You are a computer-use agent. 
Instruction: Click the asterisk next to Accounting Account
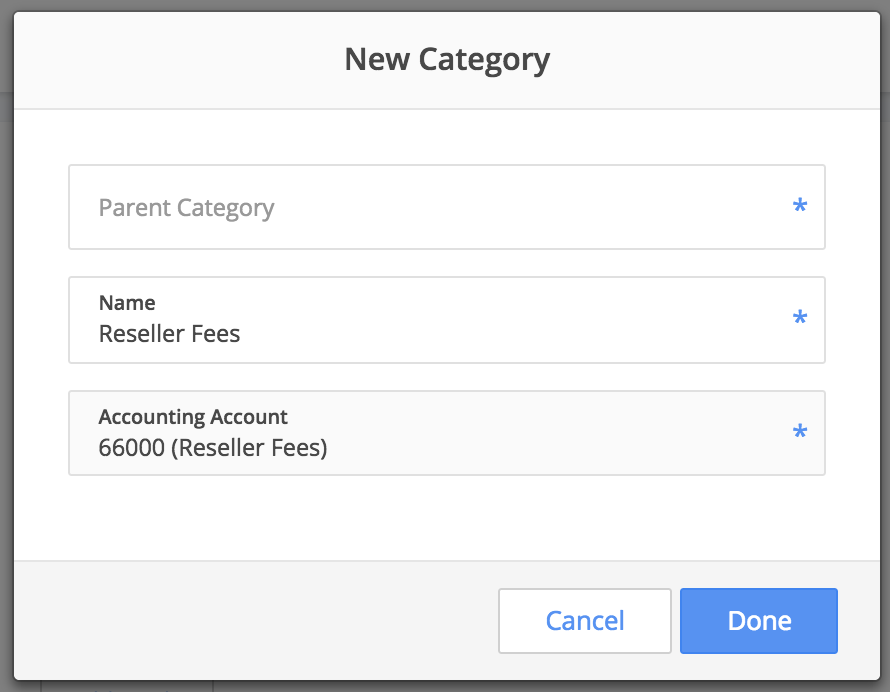click(x=800, y=432)
